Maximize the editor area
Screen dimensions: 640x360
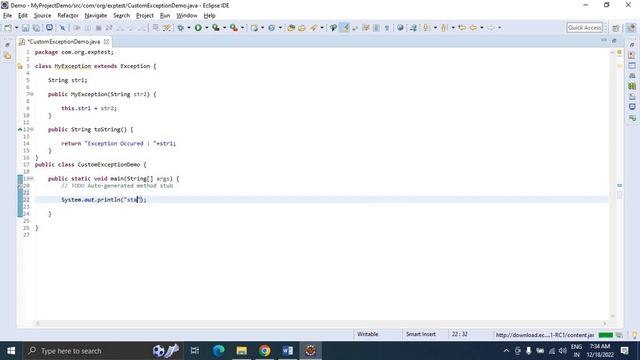click(614, 40)
